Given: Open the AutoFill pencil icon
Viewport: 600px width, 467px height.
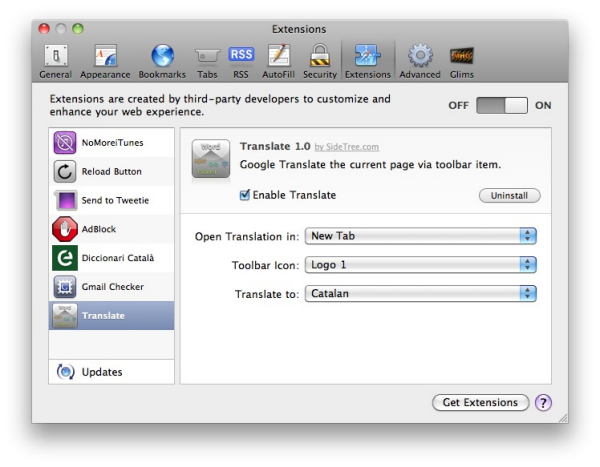Looking at the screenshot, I should click(279, 56).
